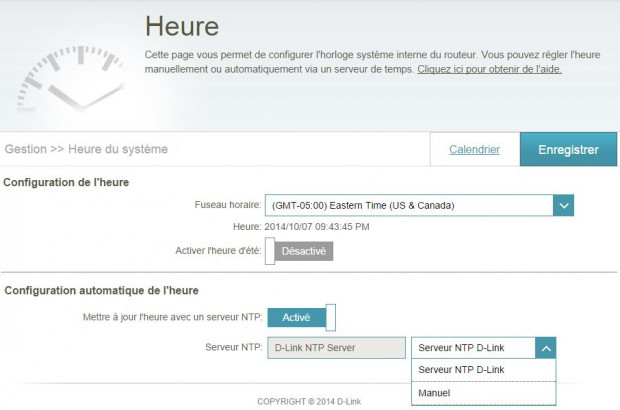The width and height of the screenshot is (620, 410).
Task: Click the chevron arrow of the time zone dropdown
Action: pos(564,205)
